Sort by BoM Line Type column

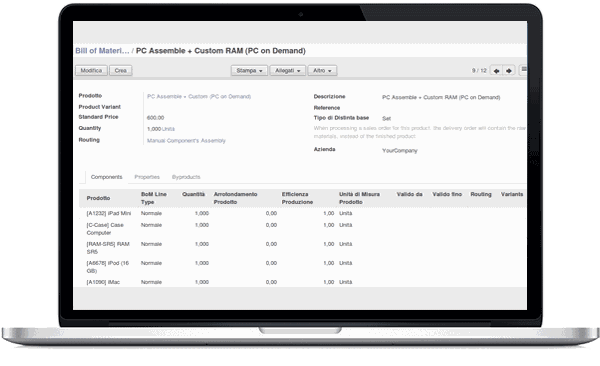[x=154, y=198]
